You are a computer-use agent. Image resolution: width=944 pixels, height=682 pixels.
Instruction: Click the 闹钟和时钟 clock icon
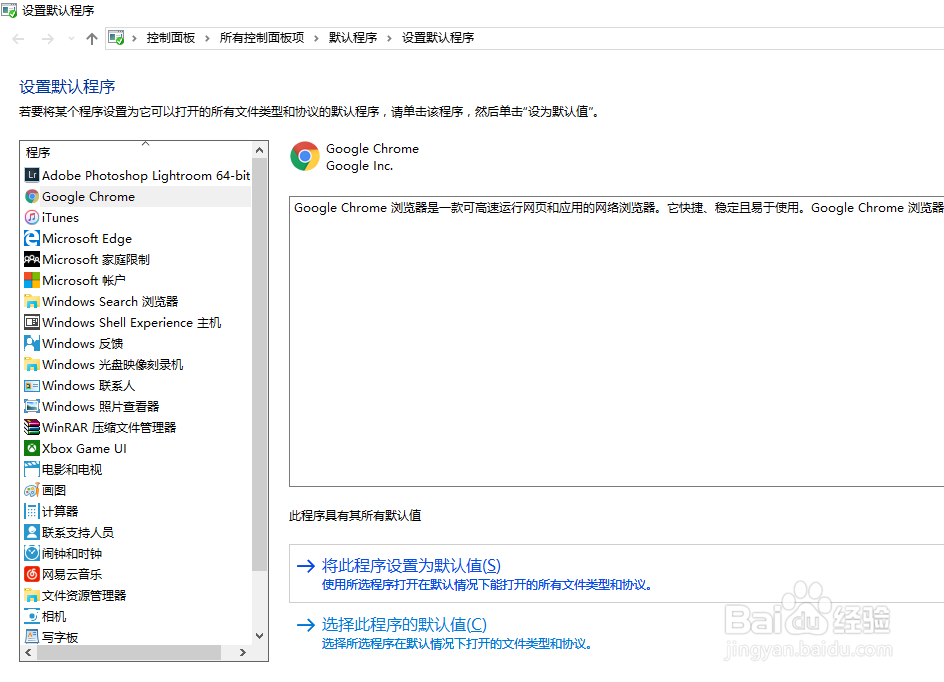point(32,553)
